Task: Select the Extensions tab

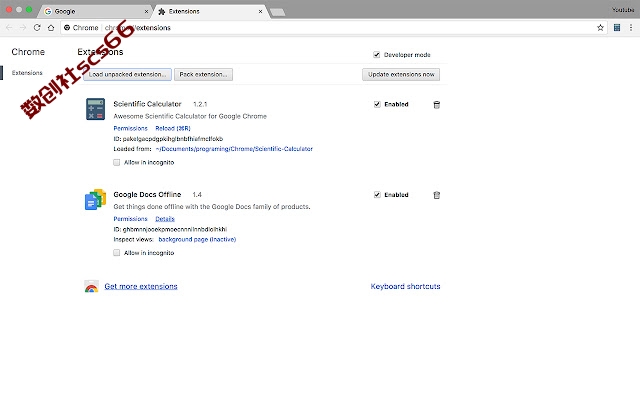Action: (211, 11)
